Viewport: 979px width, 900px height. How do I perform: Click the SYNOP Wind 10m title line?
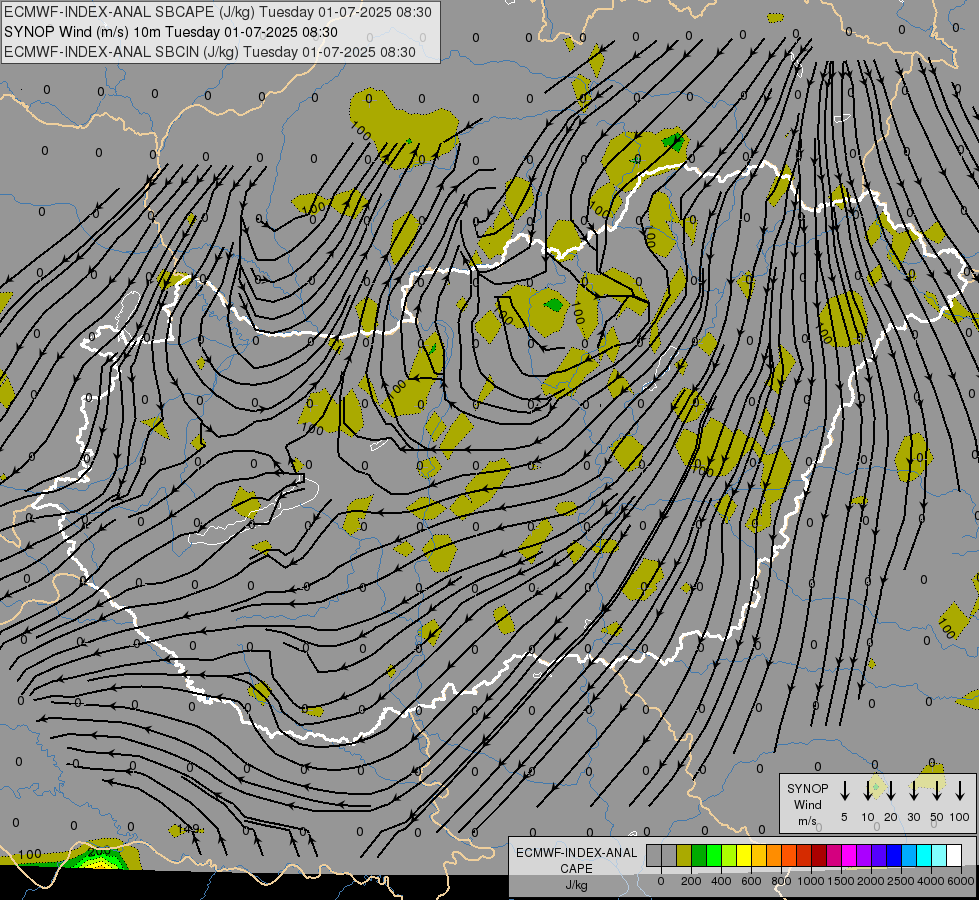[171, 32]
